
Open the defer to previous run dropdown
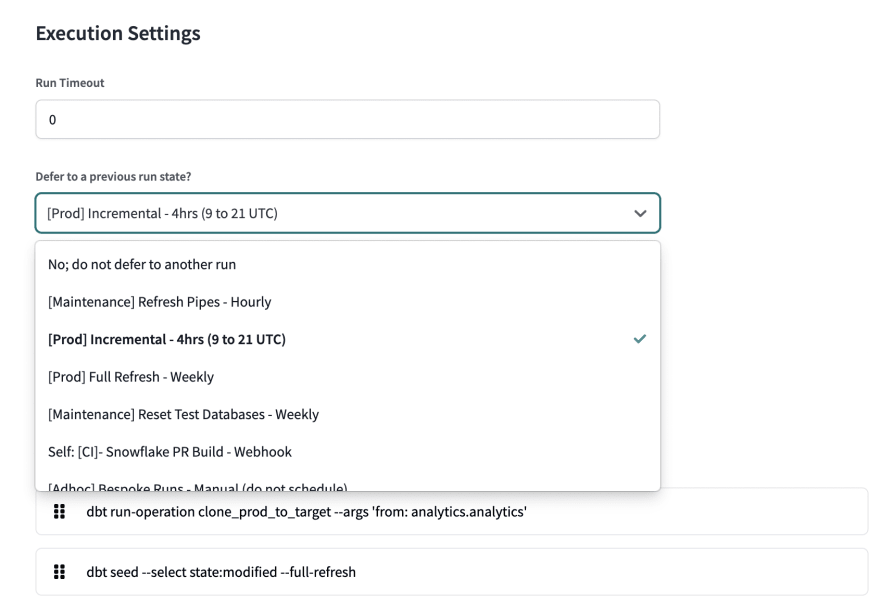347,213
